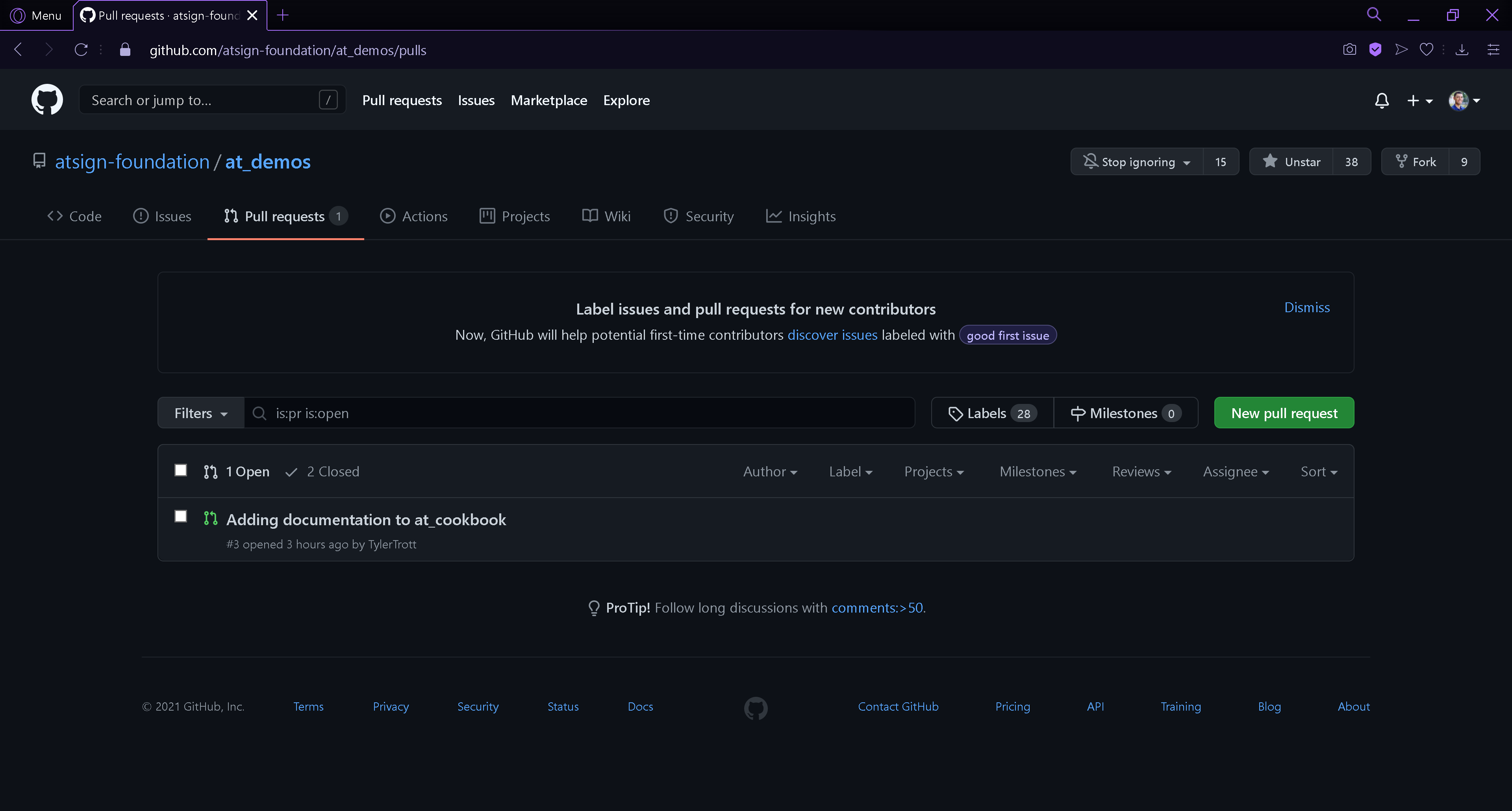Switch to the Code tab
Image resolution: width=1512 pixels, height=811 pixels.
[74, 216]
